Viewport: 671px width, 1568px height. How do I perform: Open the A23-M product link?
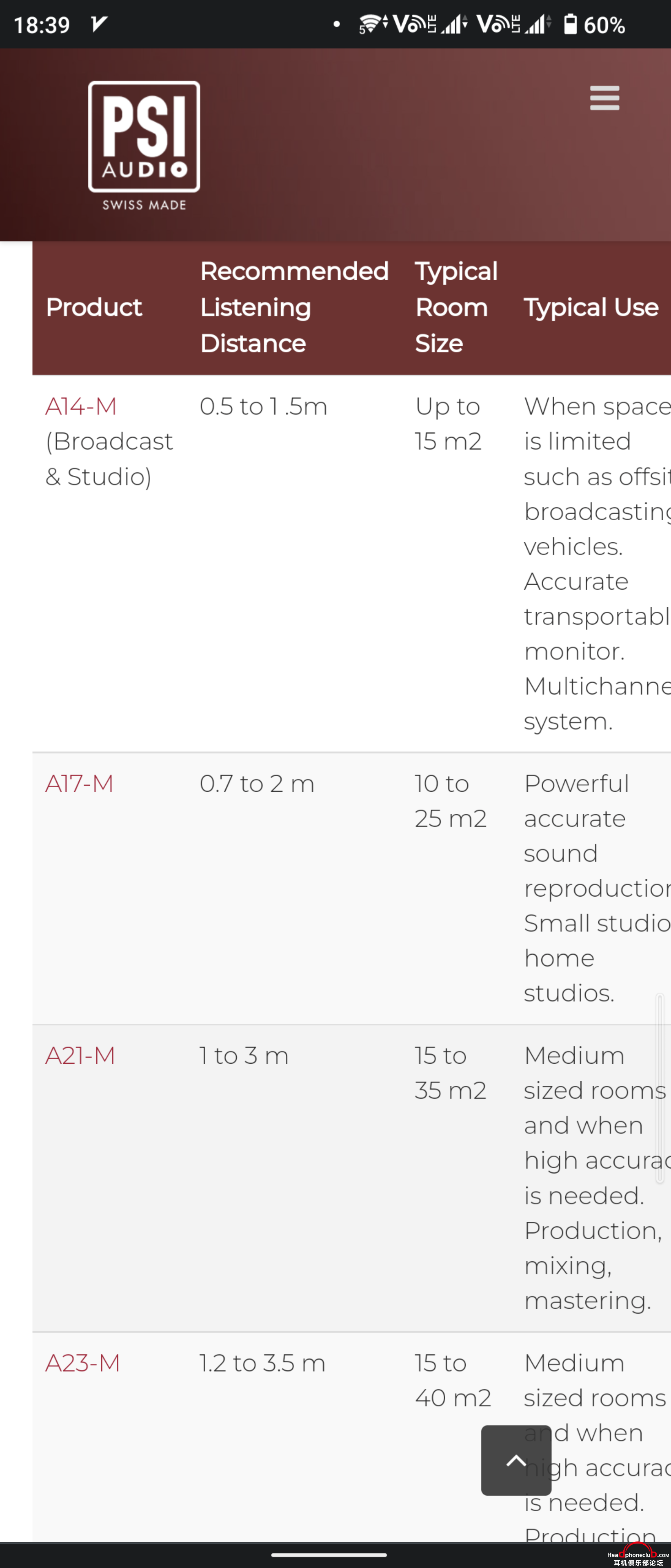(83, 1362)
